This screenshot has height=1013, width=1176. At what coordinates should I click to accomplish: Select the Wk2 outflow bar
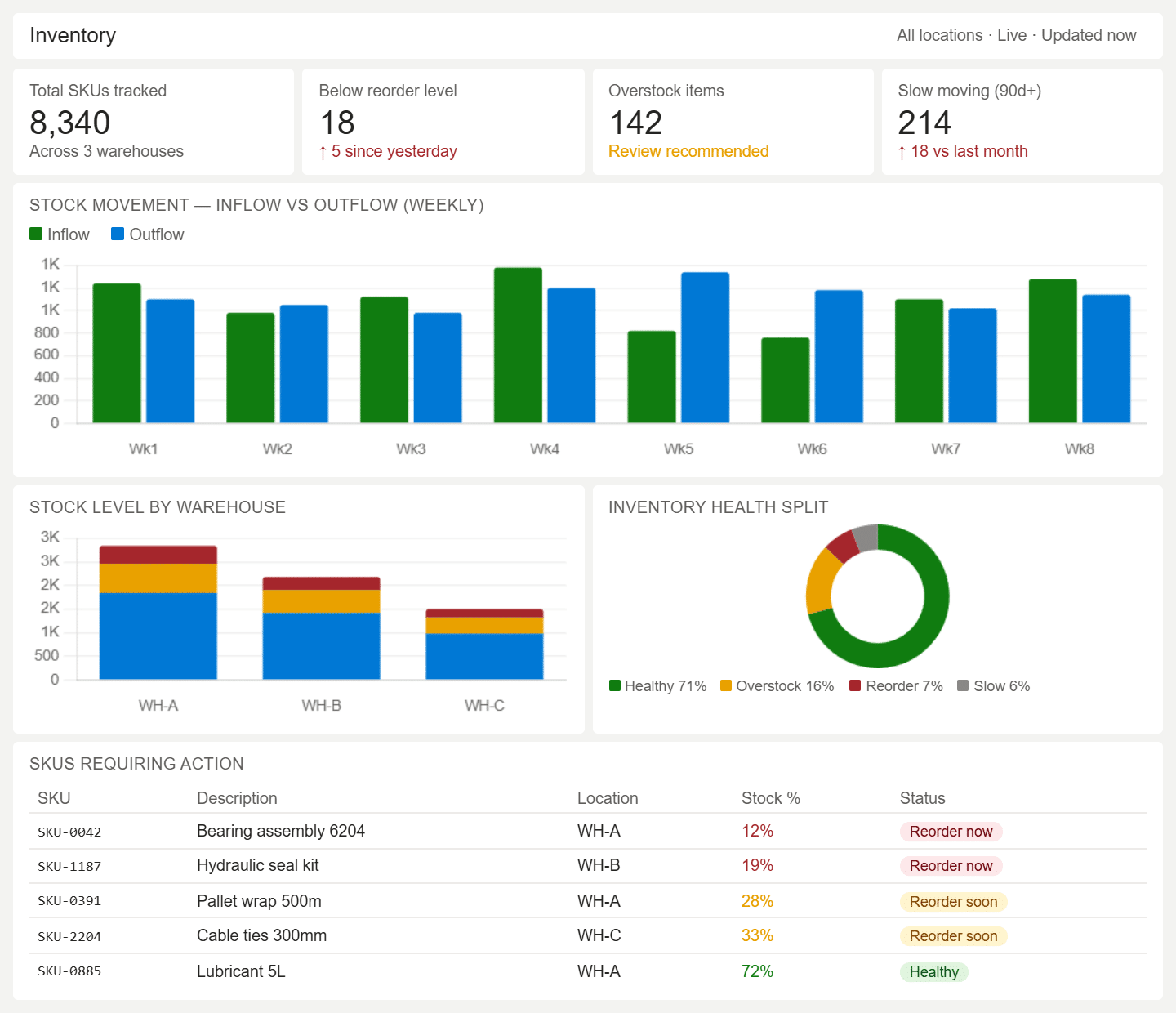click(x=304, y=364)
